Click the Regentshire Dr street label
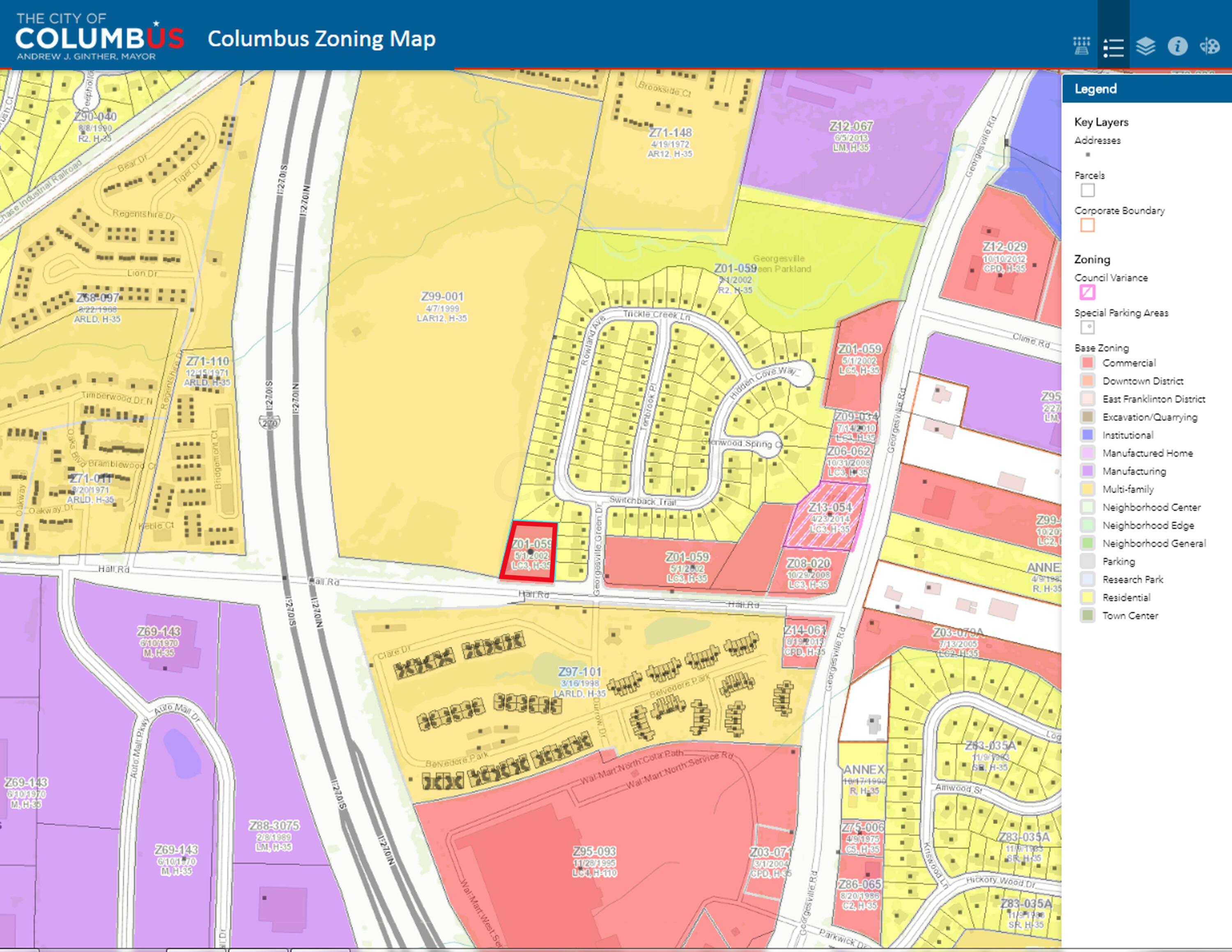 pos(144,214)
